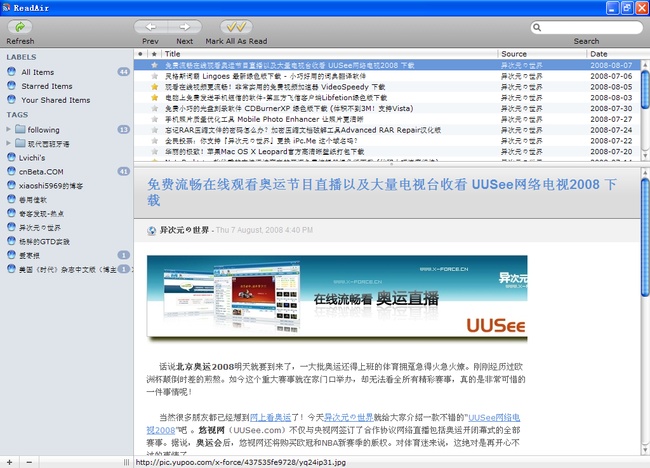Star the iPc.Me article row

[x=155, y=141]
